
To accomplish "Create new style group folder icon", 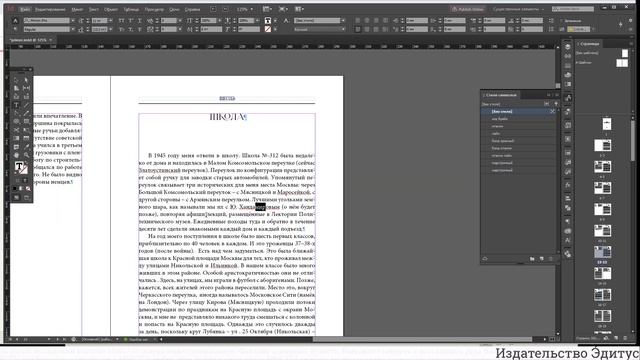I will [532, 259].
